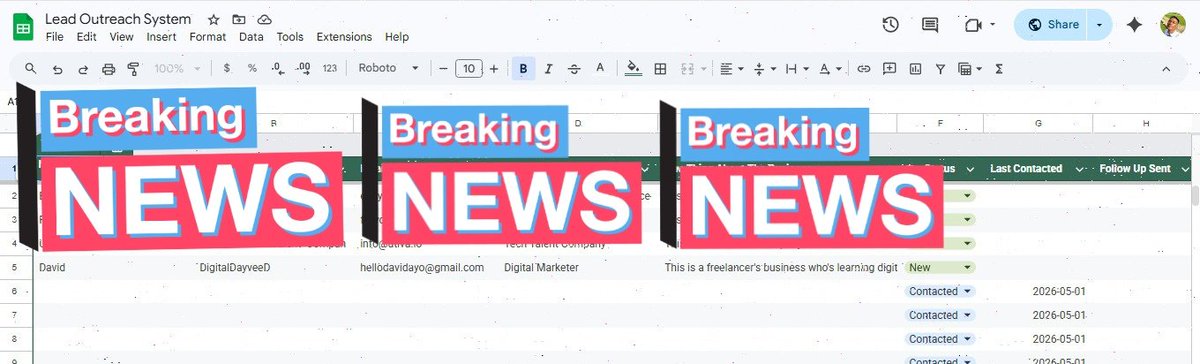Click the Lead Outreach System title
The width and height of the screenshot is (1200, 364).
coord(118,19)
